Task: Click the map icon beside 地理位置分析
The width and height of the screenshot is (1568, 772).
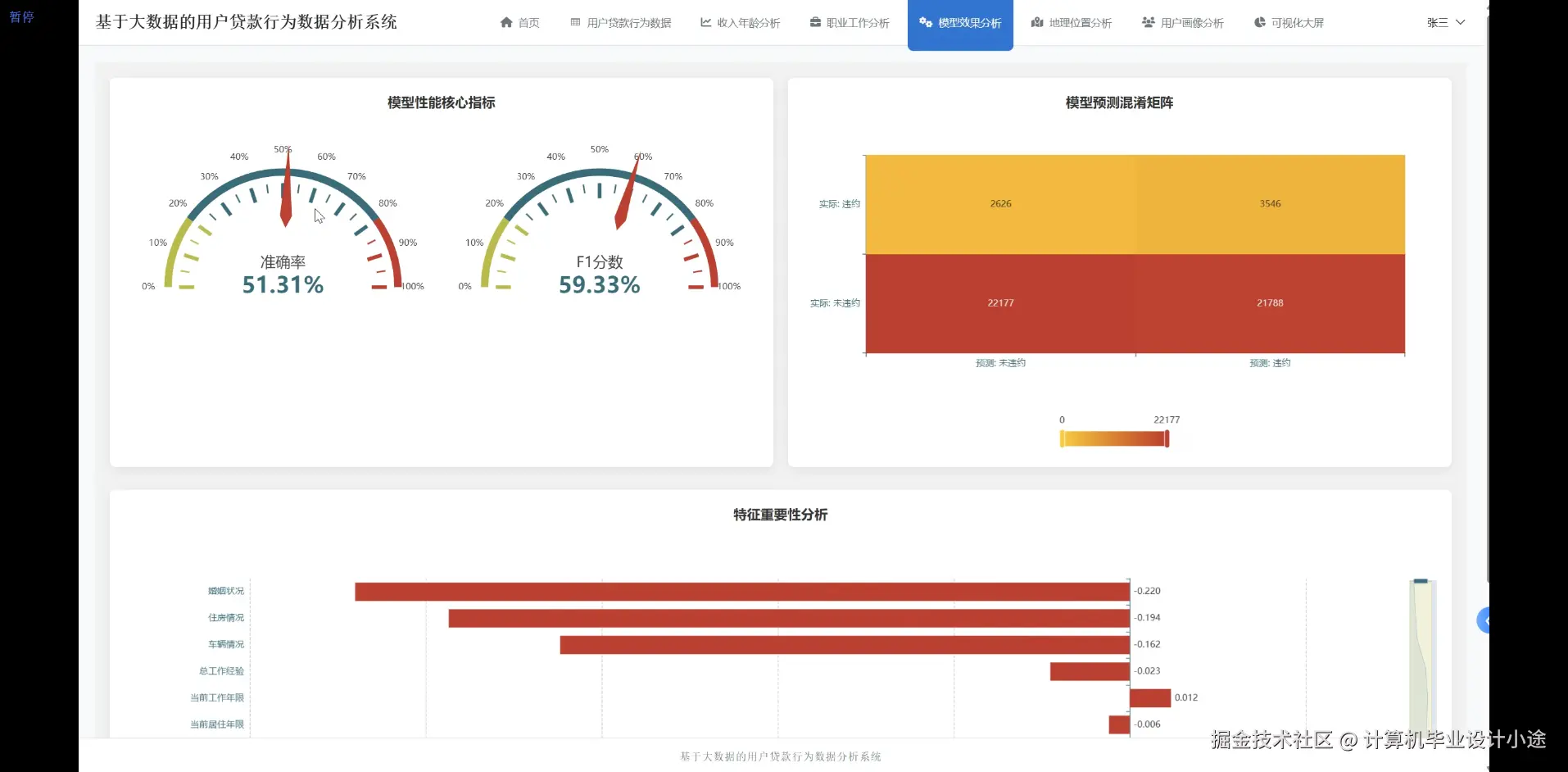Action: tap(1037, 23)
